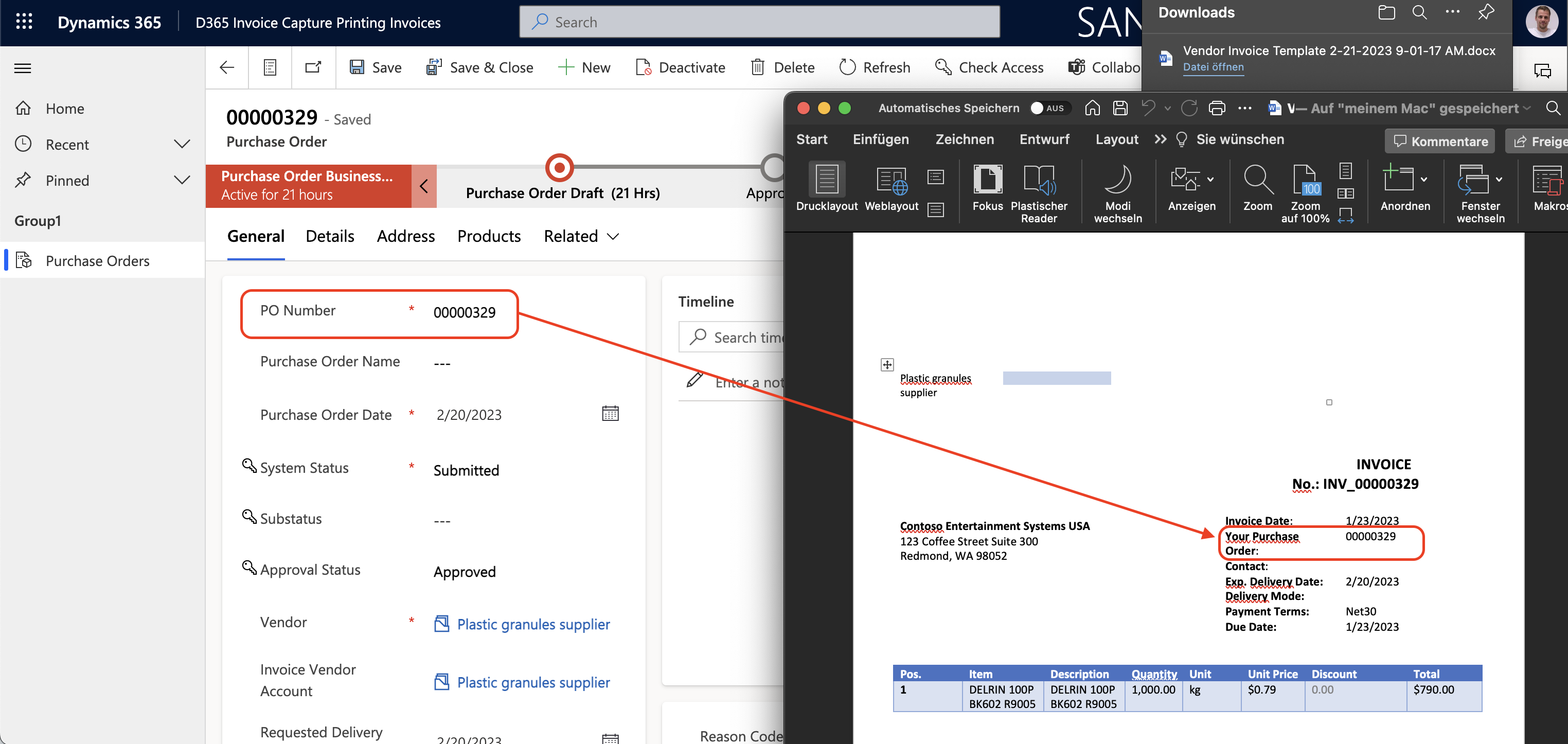Click the Purchase Order Name field
The width and height of the screenshot is (1568, 744).
(441, 363)
